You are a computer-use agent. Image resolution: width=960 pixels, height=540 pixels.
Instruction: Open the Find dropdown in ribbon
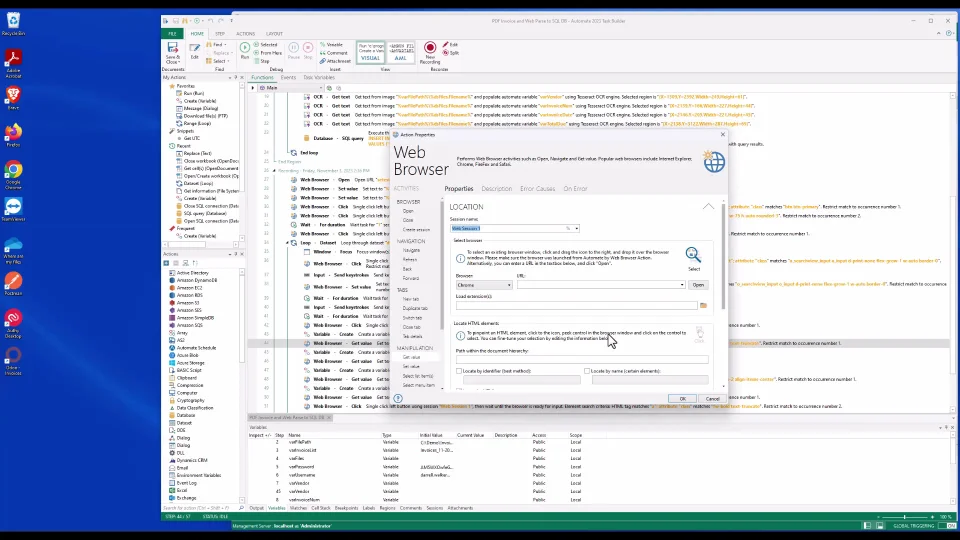(x=217, y=45)
